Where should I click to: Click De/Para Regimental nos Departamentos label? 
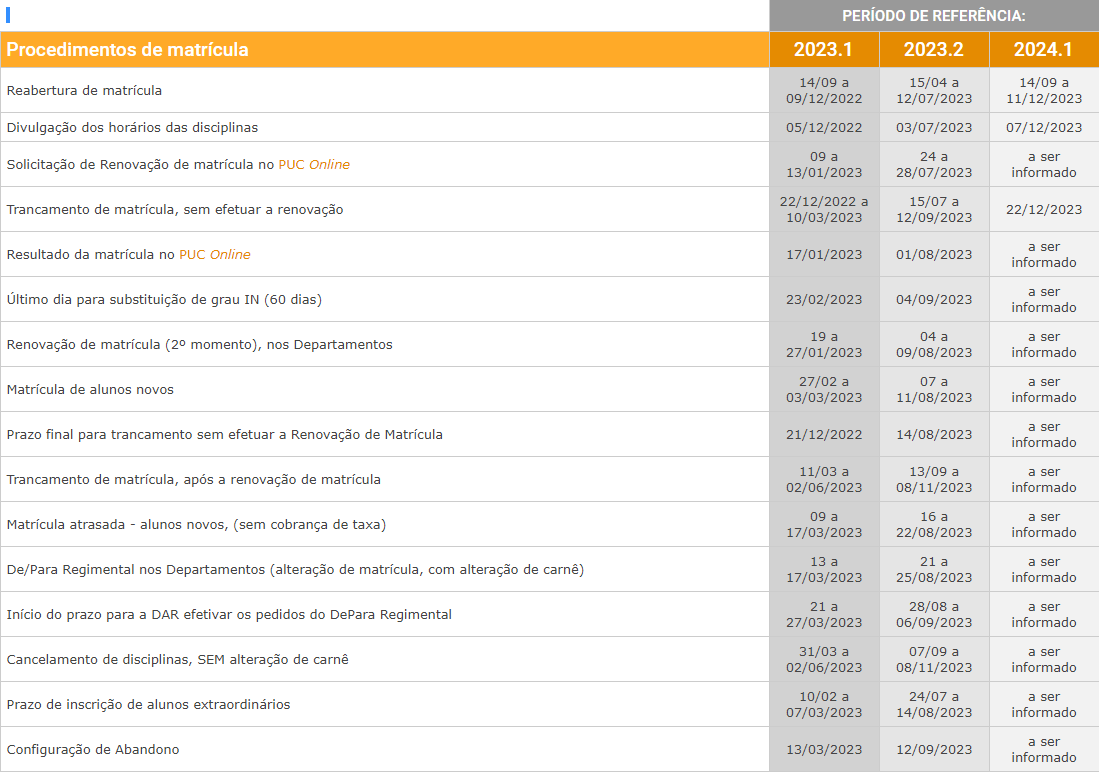295,569
